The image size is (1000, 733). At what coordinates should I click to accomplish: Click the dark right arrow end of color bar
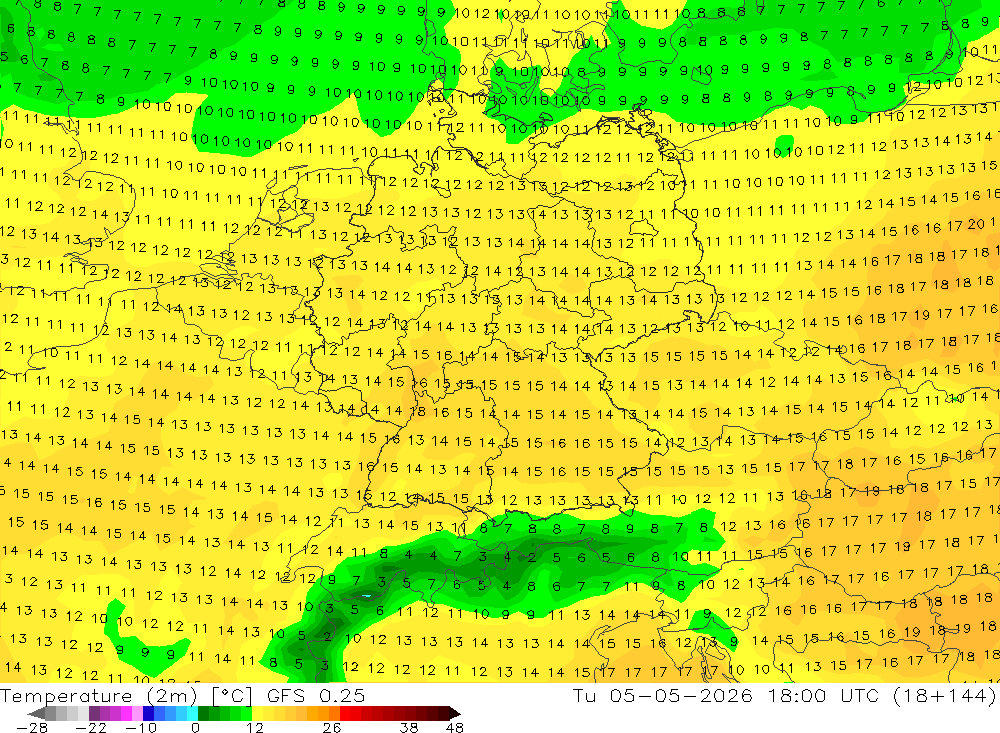click(455, 713)
